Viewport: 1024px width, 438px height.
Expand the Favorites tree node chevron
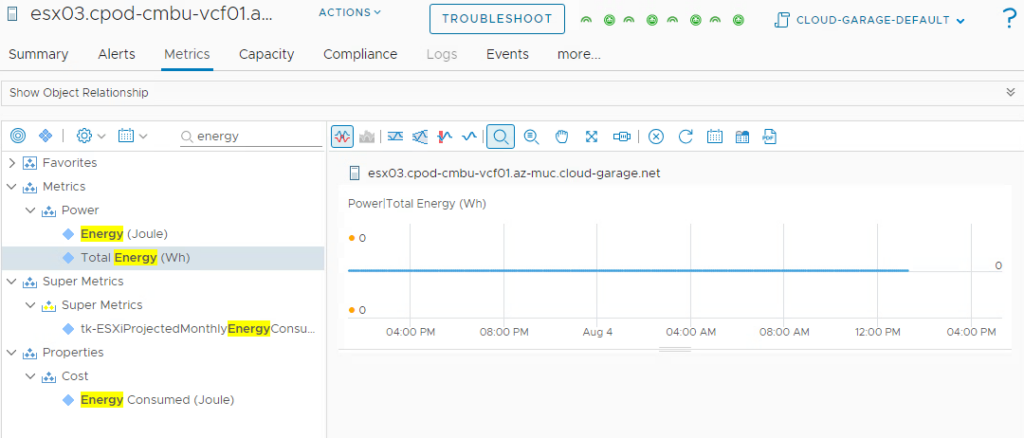(12, 163)
